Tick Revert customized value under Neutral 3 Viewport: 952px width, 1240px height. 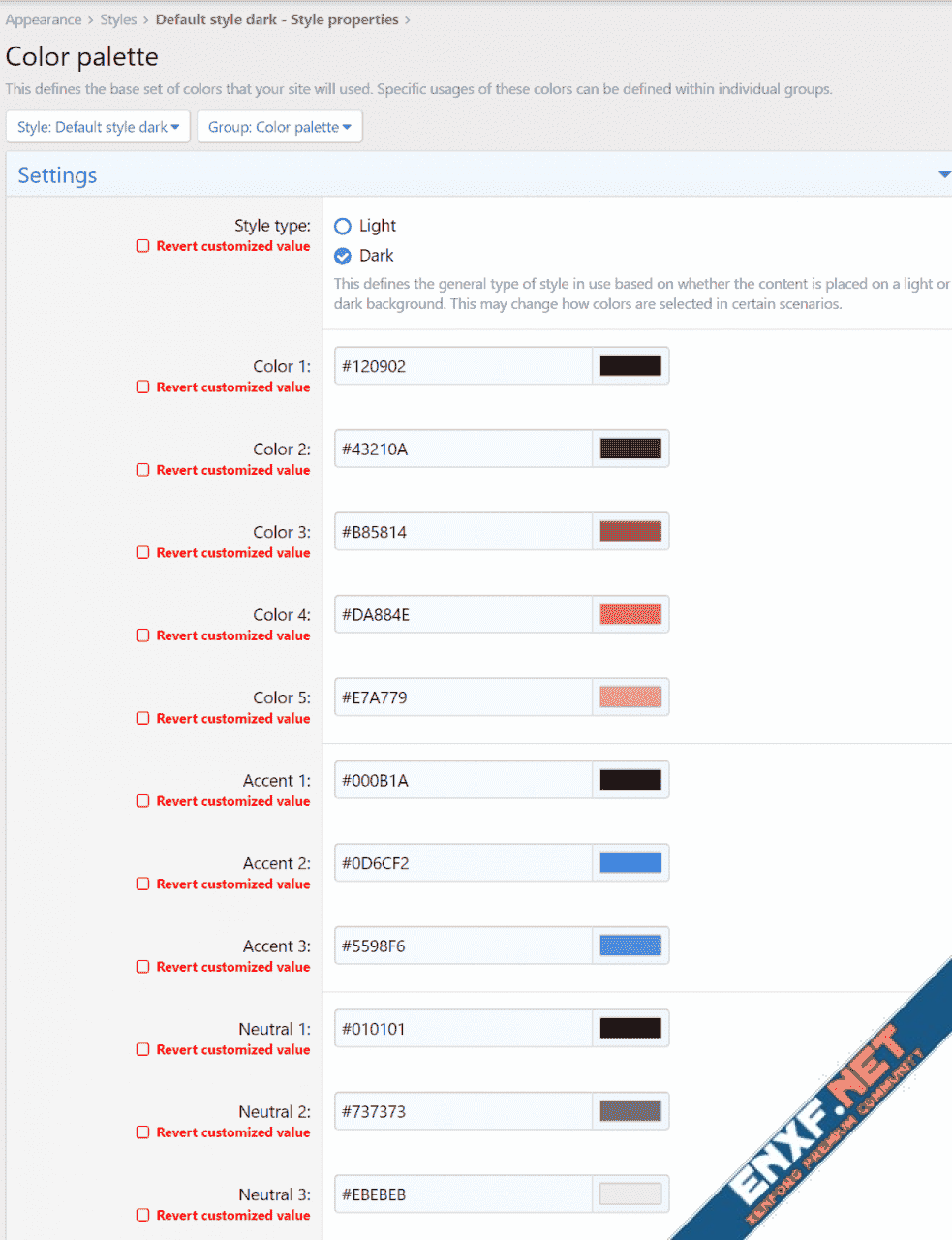click(143, 1216)
